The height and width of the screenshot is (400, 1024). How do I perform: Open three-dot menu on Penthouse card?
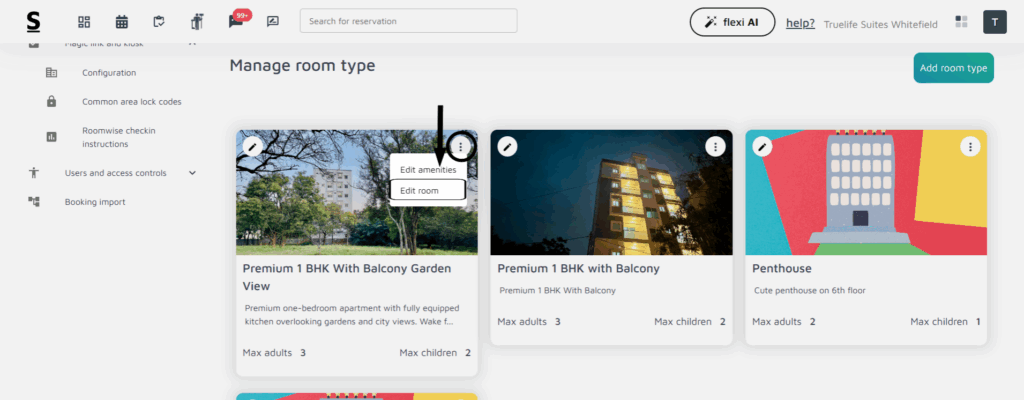(x=969, y=147)
